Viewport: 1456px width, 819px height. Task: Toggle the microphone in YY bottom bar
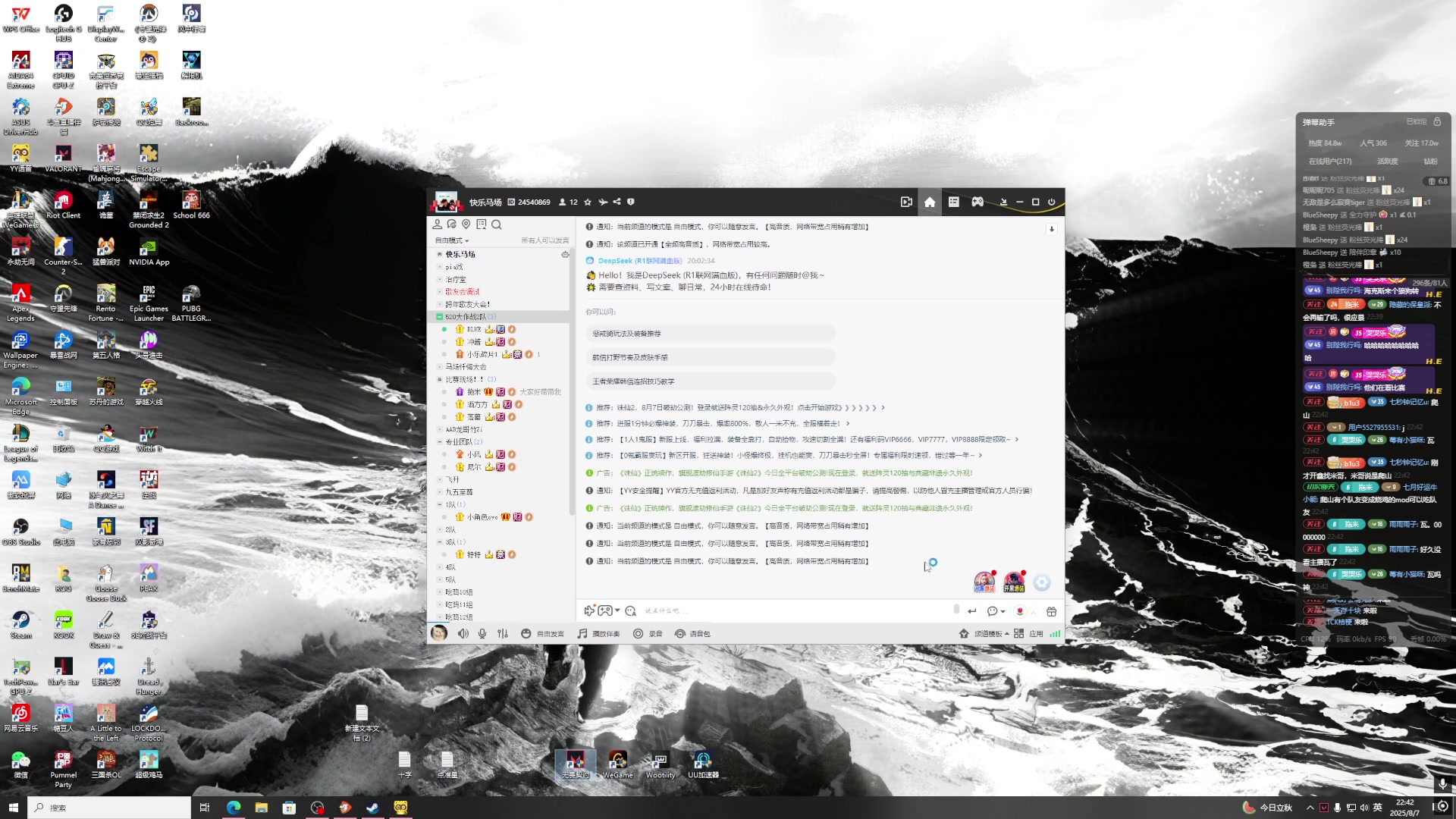[482, 633]
